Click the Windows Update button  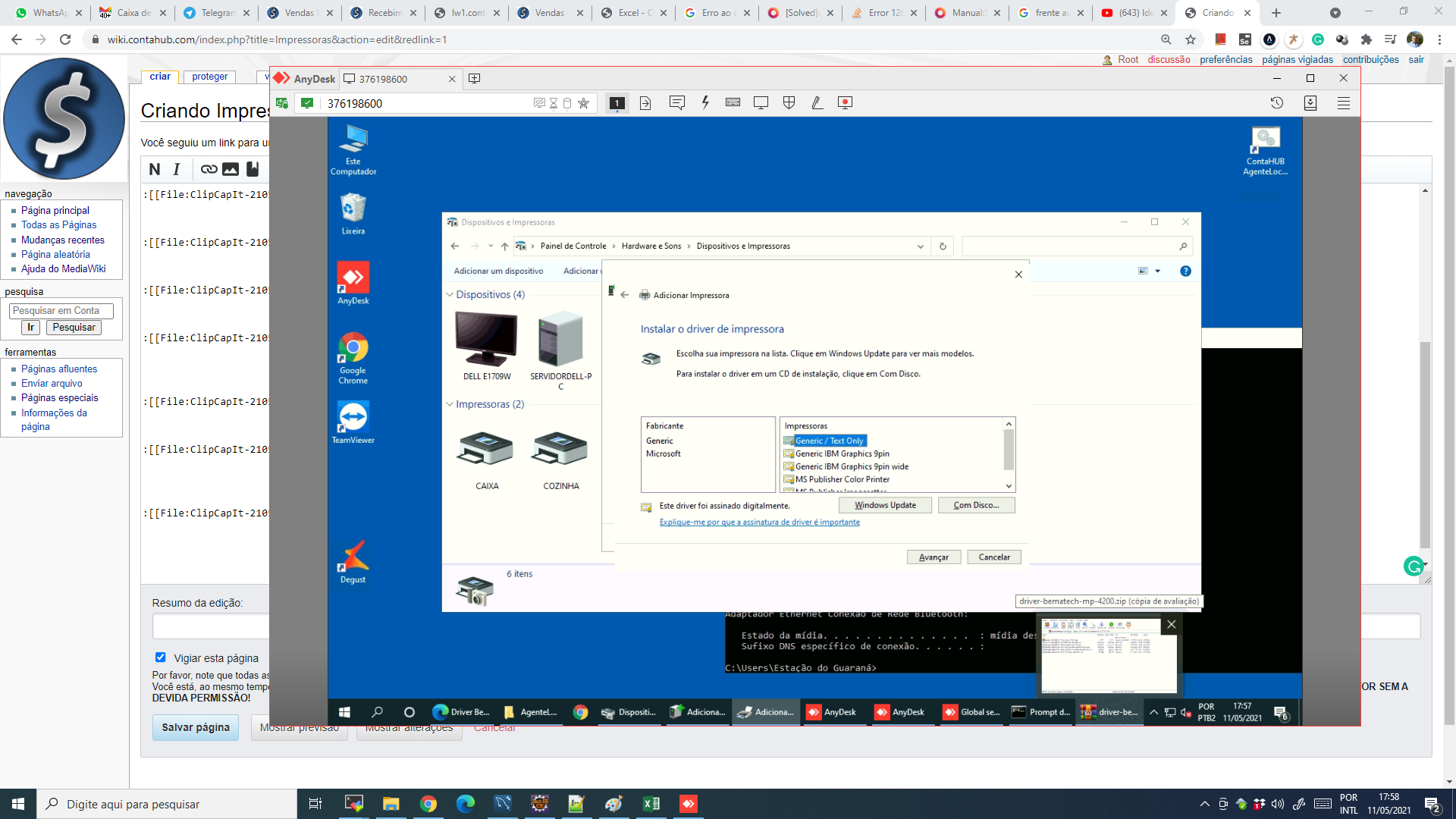tap(885, 505)
